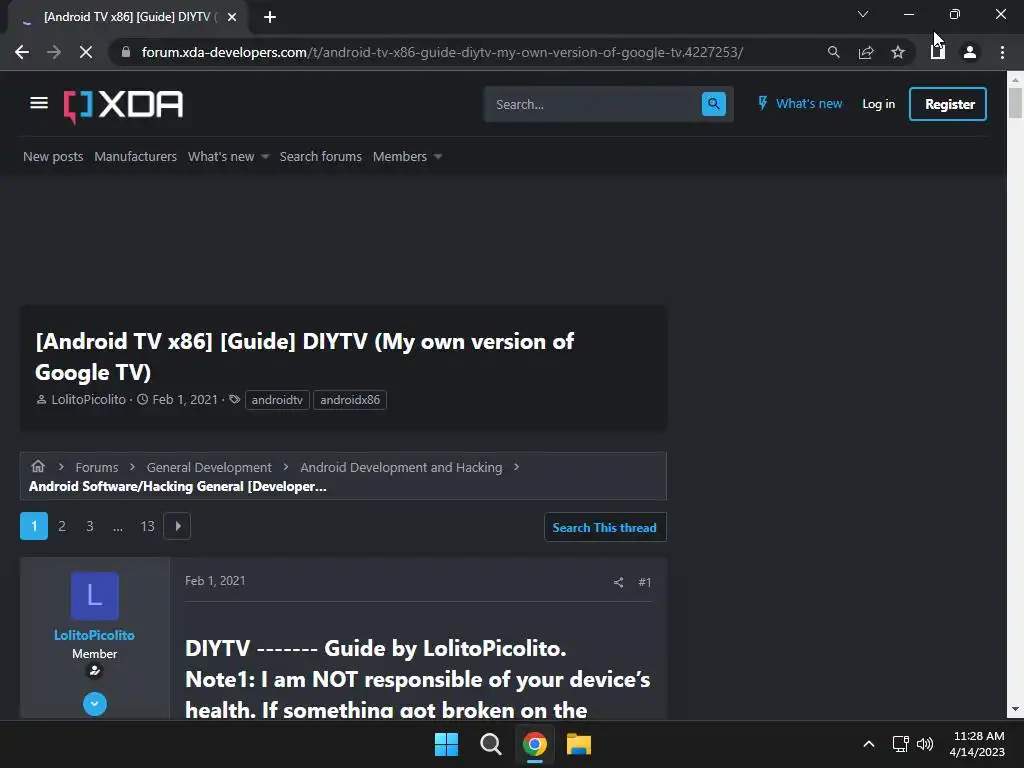Open Forums breadcrumb link

point(97,468)
